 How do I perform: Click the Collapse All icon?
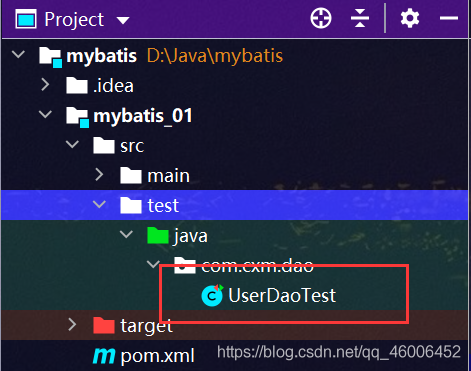pyautogui.click(x=360, y=18)
